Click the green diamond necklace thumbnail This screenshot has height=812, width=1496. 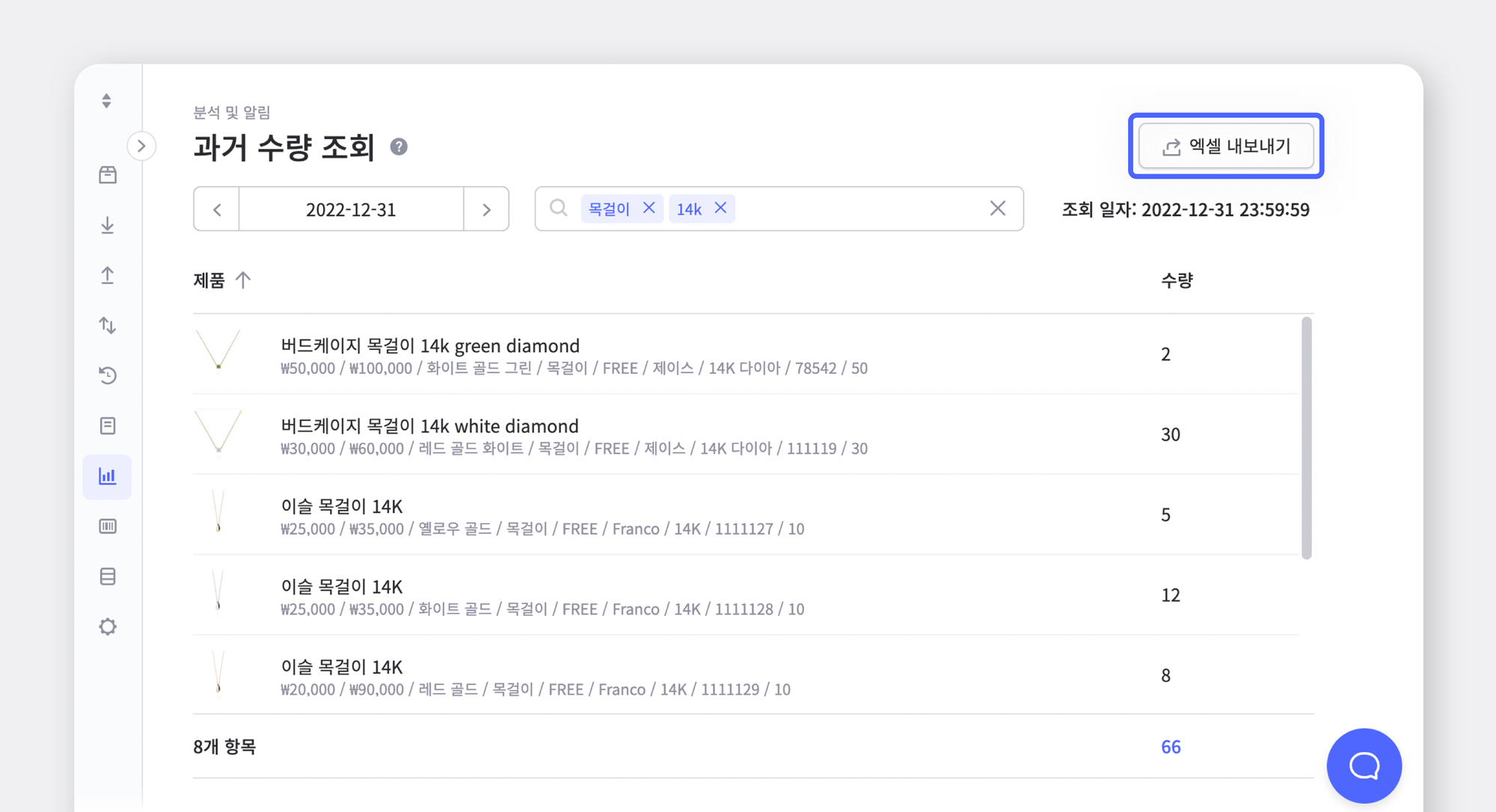coord(218,350)
